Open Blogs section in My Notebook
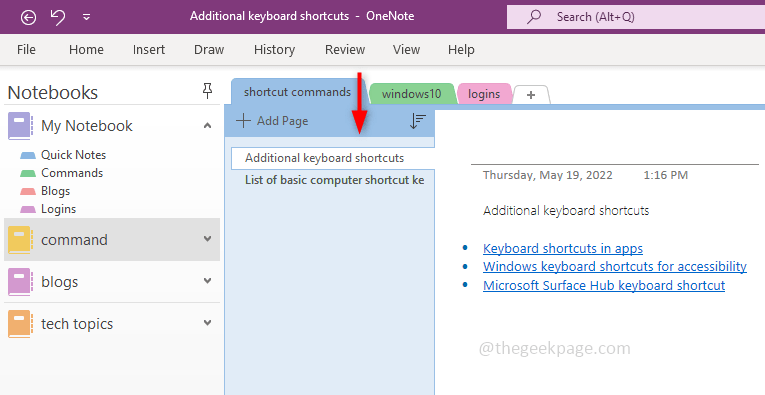The image size is (765, 395). click(x=55, y=191)
